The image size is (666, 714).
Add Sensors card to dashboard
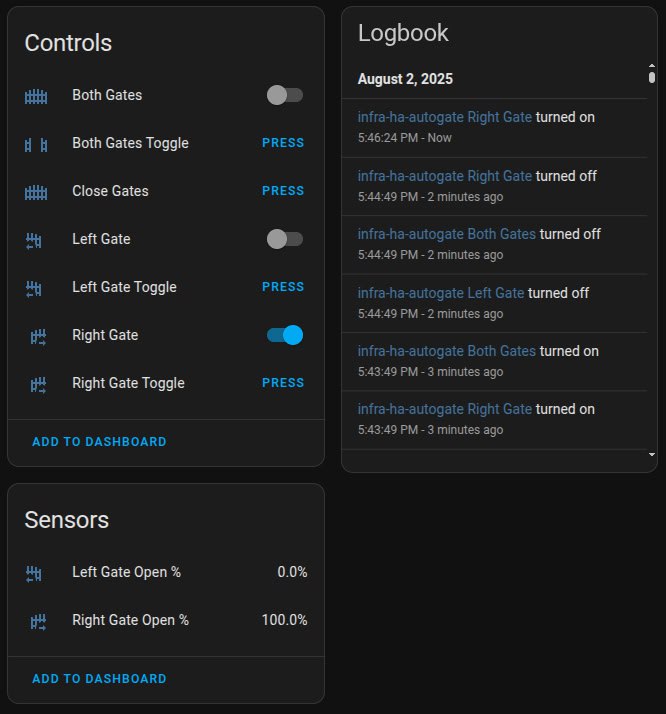[x=99, y=678]
